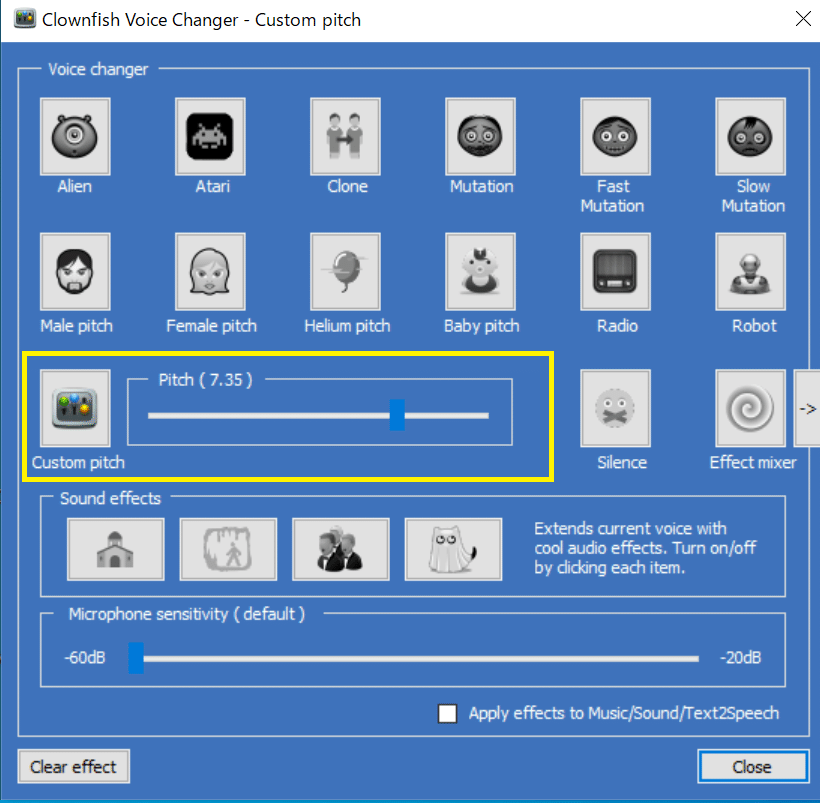Choose the Clone voice effect

point(345,136)
